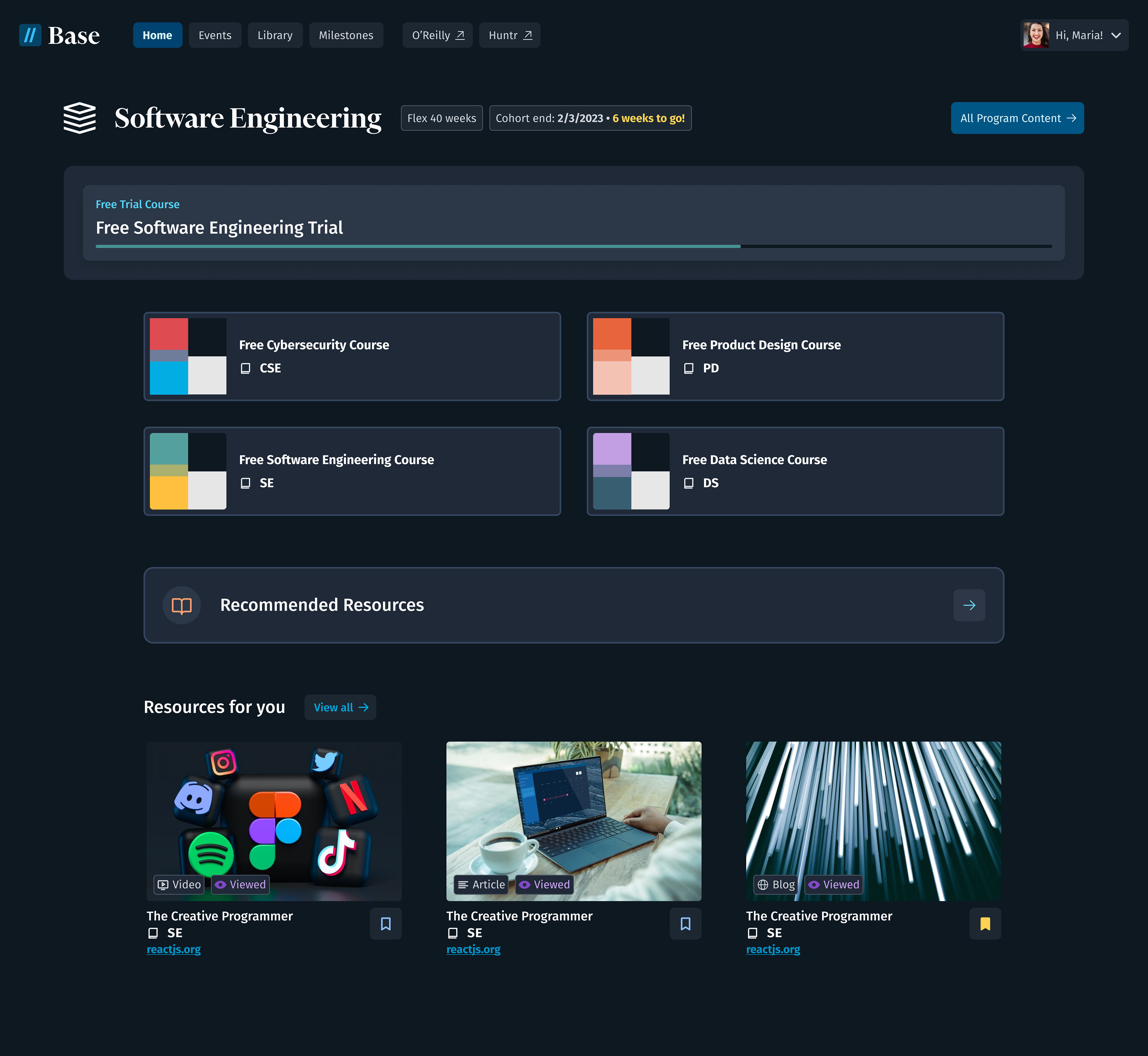Screen dimensions: 1148x1056
Task: Open Free Software Engineering Course title
Action: (x=336, y=460)
